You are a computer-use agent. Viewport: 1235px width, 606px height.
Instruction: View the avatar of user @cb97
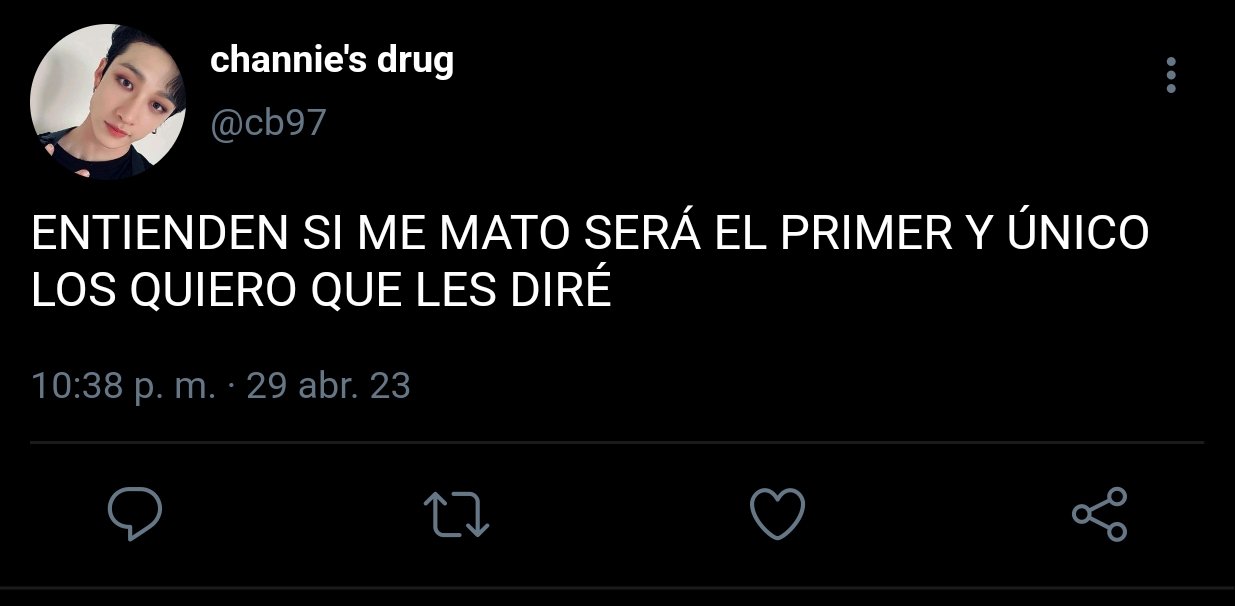(108, 103)
